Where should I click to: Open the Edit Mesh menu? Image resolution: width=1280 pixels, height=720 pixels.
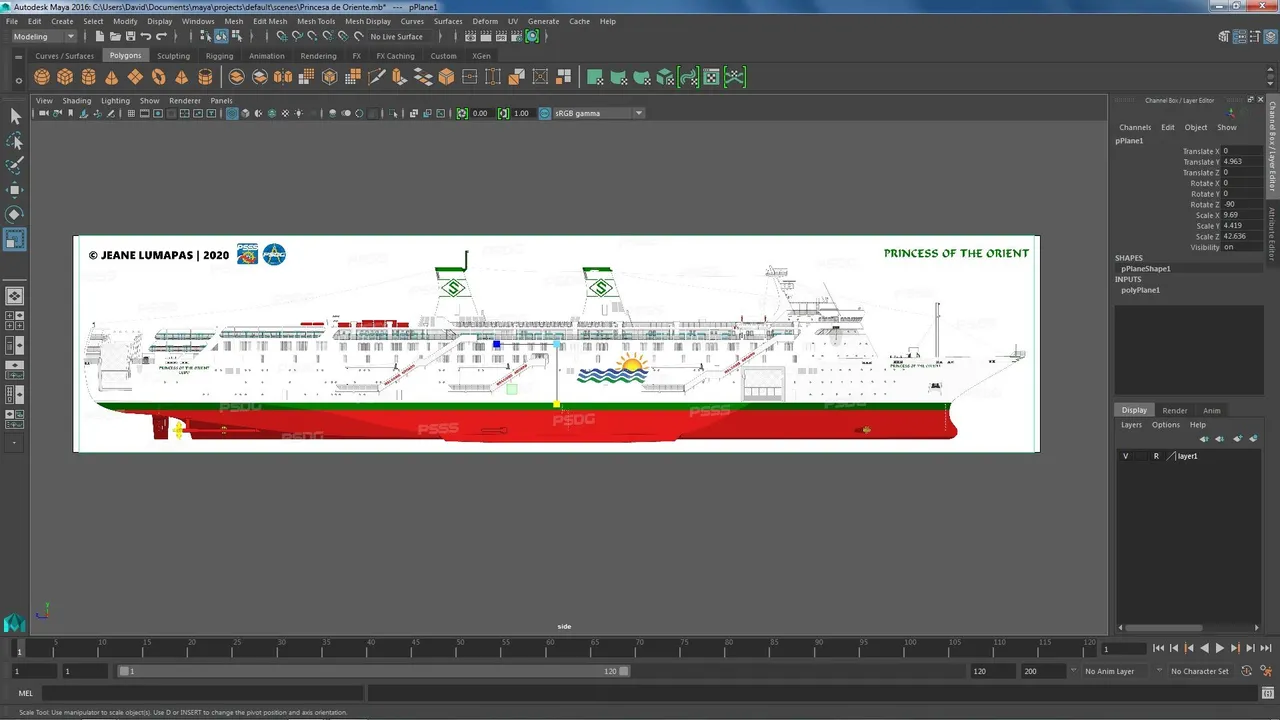pos(270,21)
